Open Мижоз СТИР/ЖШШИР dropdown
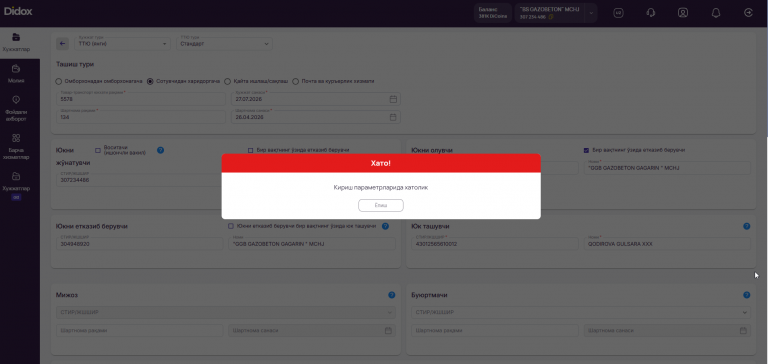768x364 pixels. [x=226, y=312]
